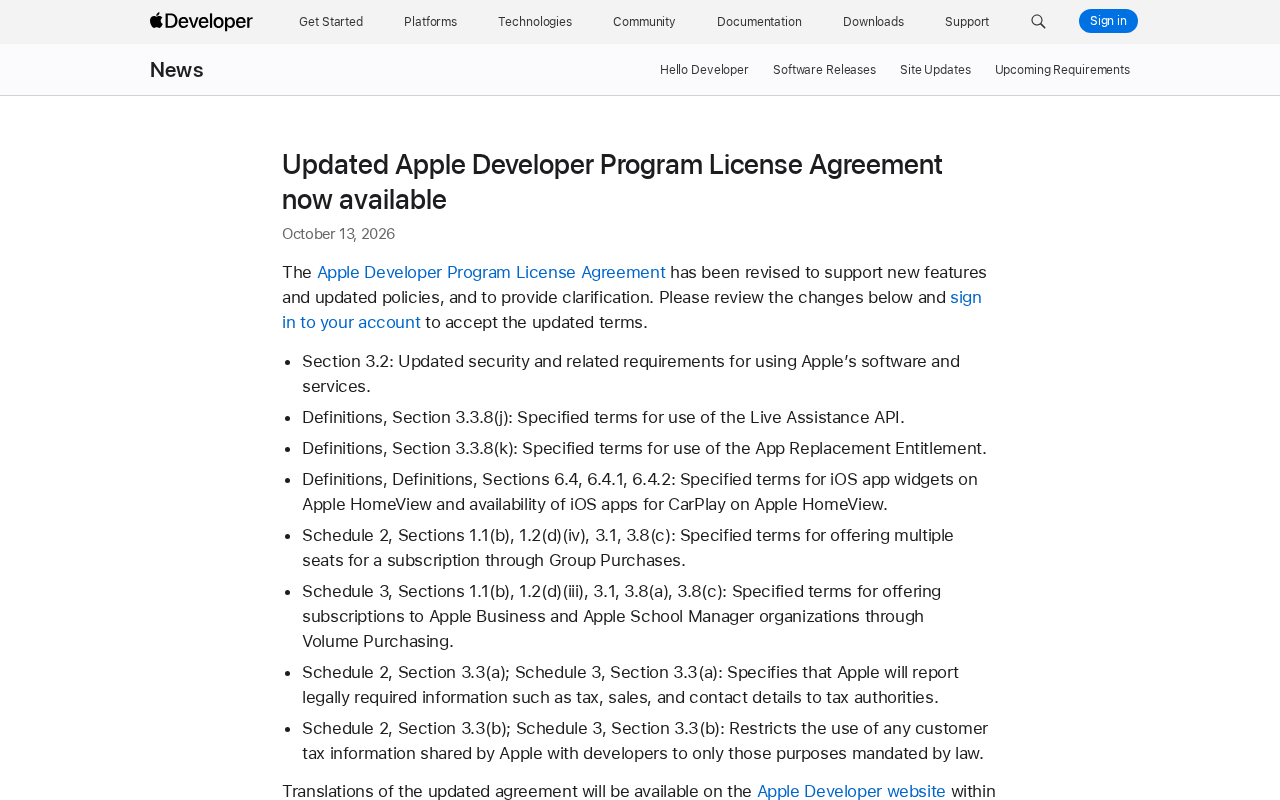This screenshot has height=800, width=1280.
Task: Click the Live Assistance API bullet text
Action: 603,417
